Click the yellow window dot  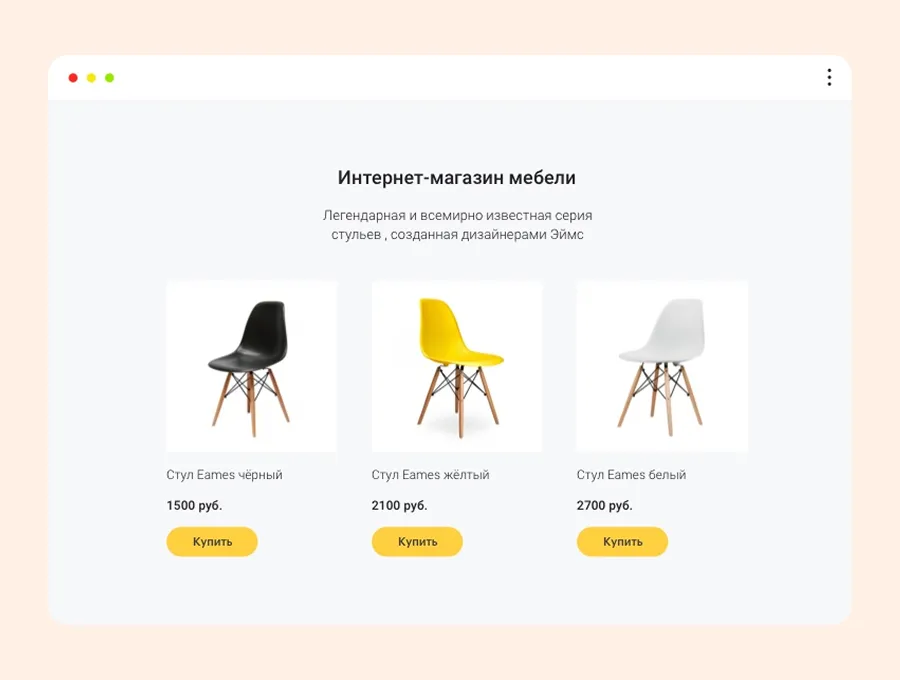(x=91, y=78)
